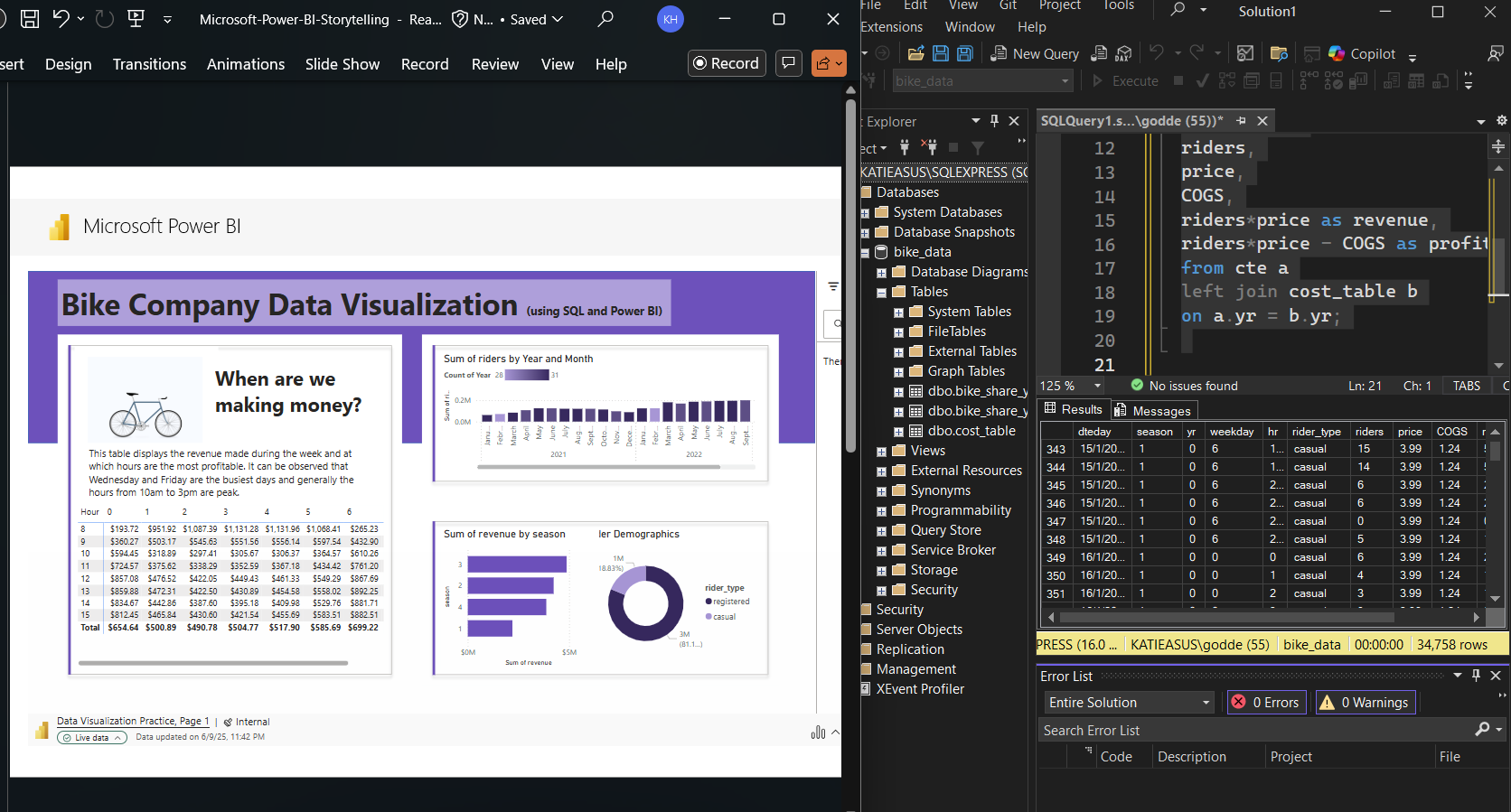Click the Save All icon in SSMS toolbar

coord(965,53)
